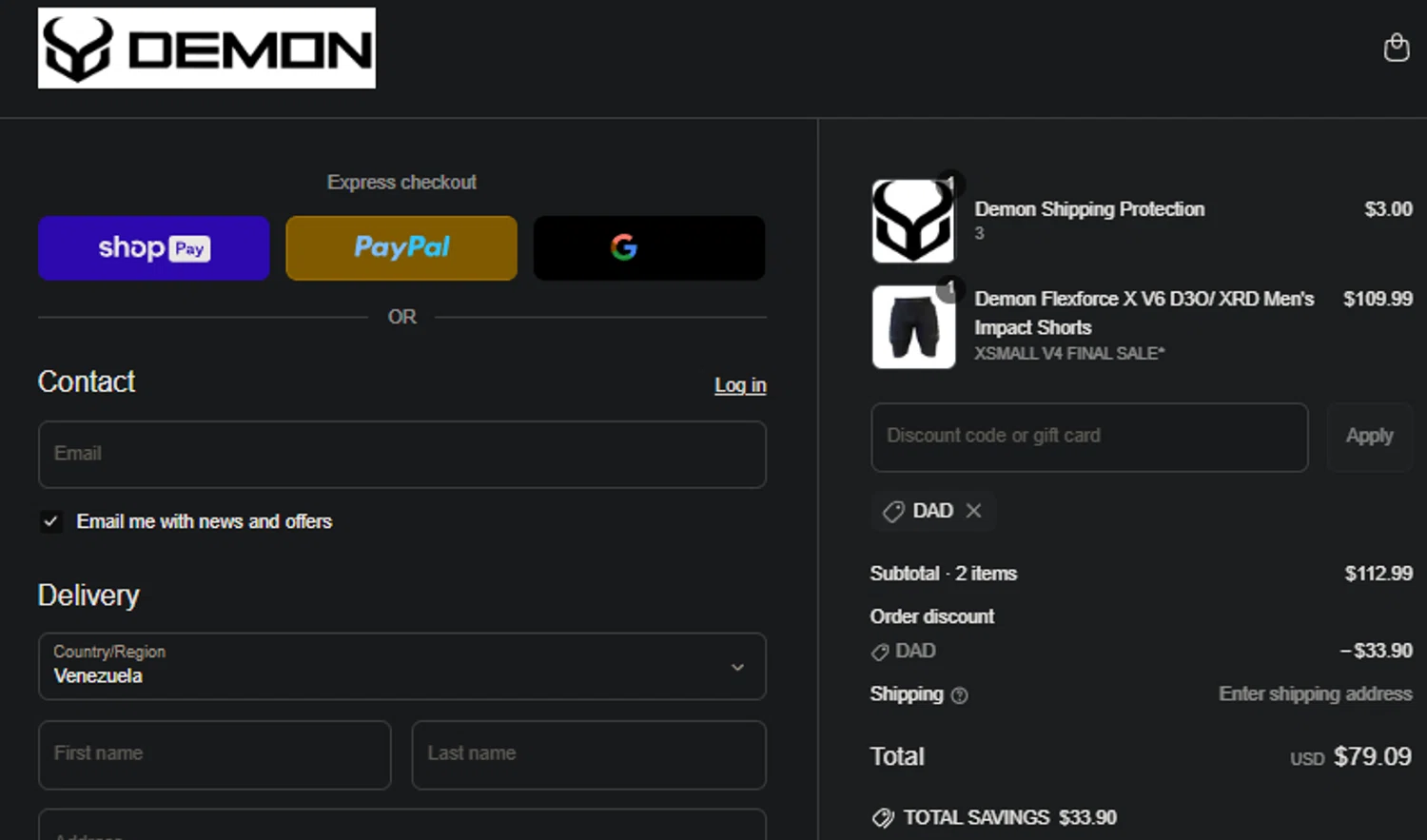Open Impact Shorts product thumbnail

913,326
